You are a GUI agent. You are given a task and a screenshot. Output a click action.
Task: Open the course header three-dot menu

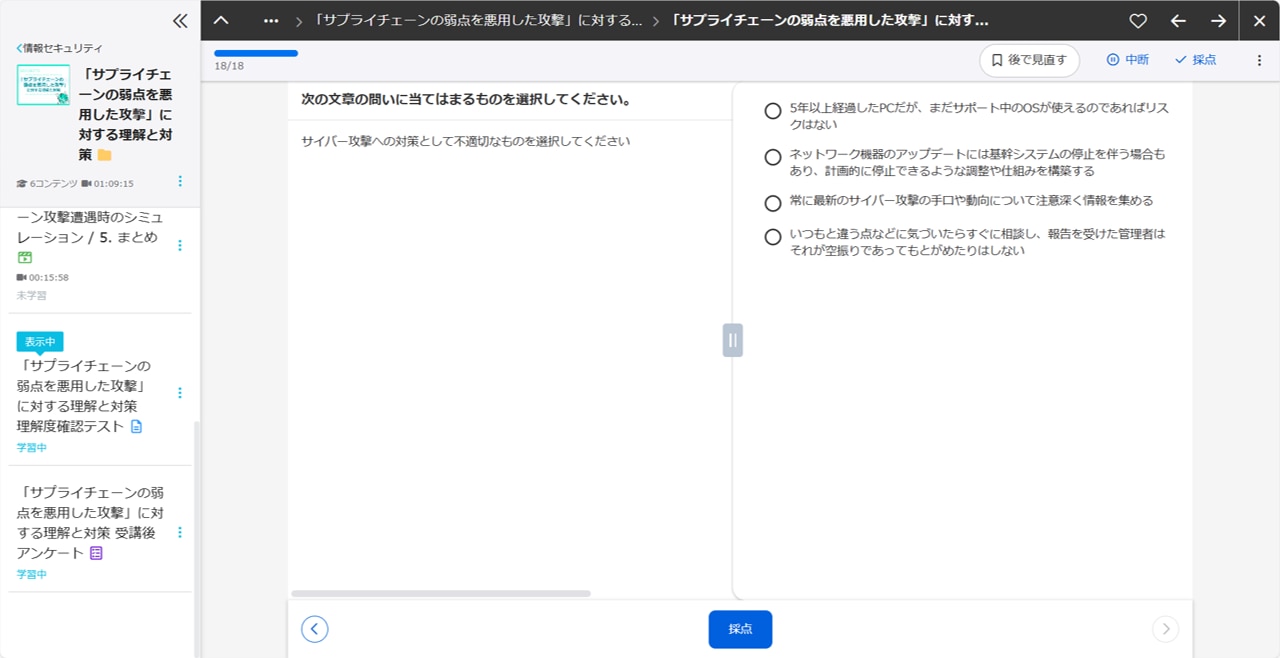click(180, 181)
